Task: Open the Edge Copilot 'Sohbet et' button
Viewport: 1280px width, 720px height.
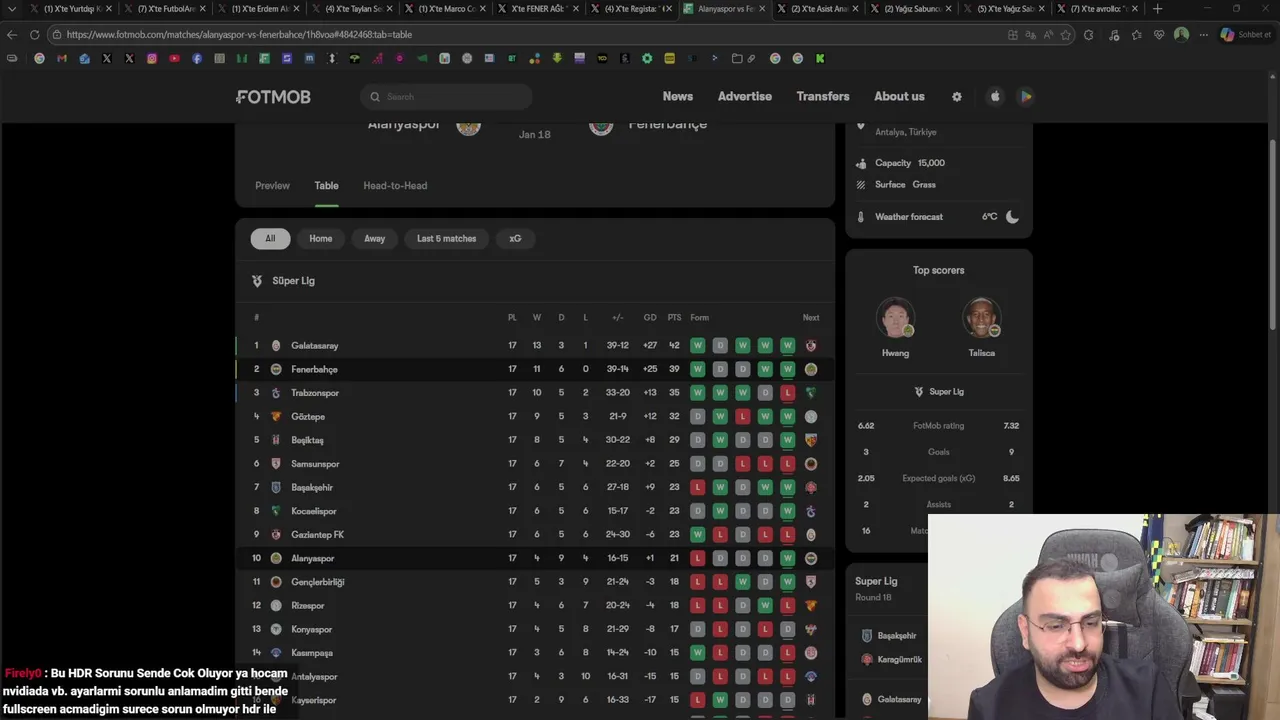Action: pyautogui.click(x=1246, y=35)
